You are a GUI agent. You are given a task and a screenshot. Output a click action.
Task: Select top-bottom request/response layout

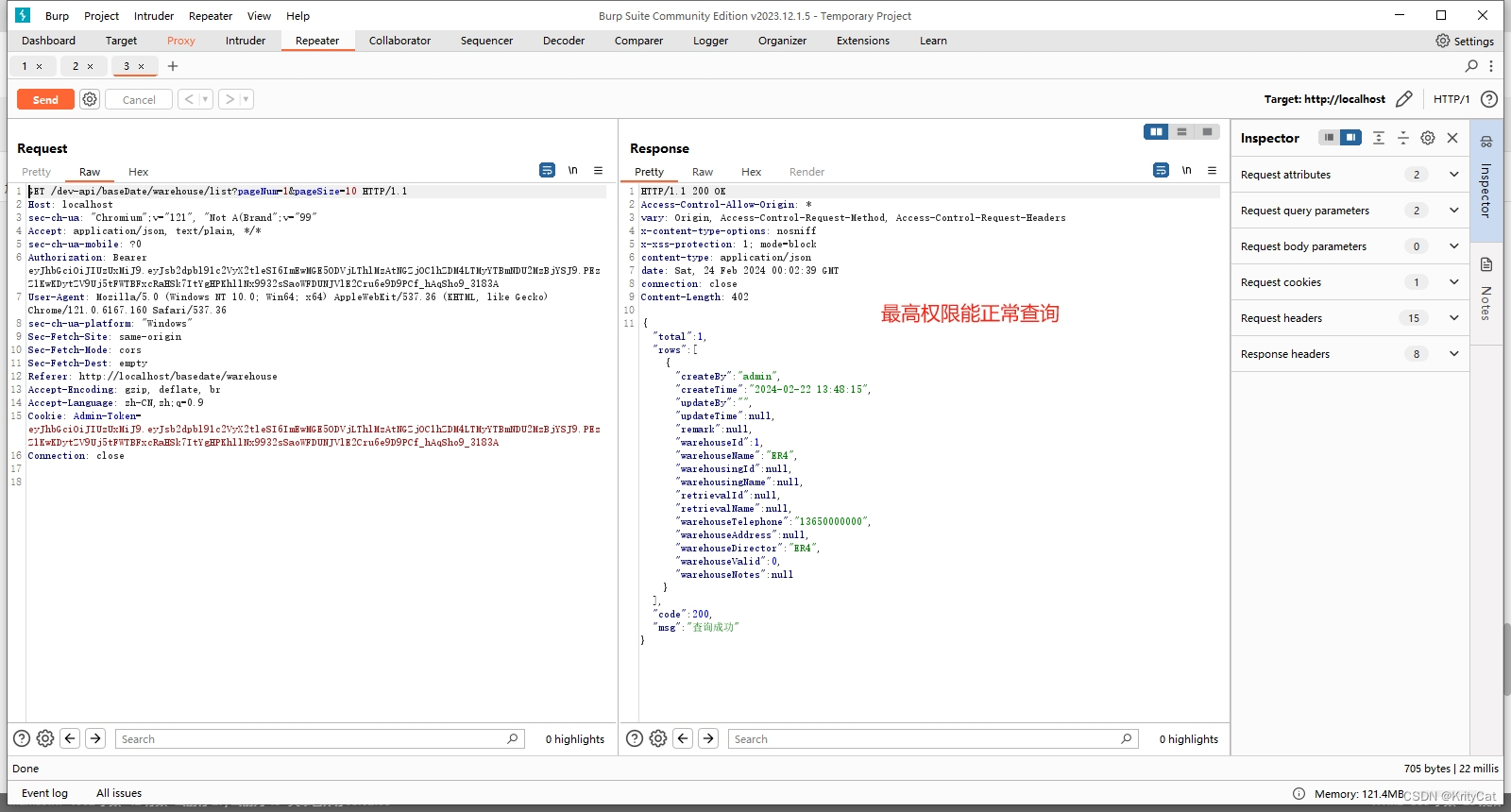click(x=1181, y=132)
